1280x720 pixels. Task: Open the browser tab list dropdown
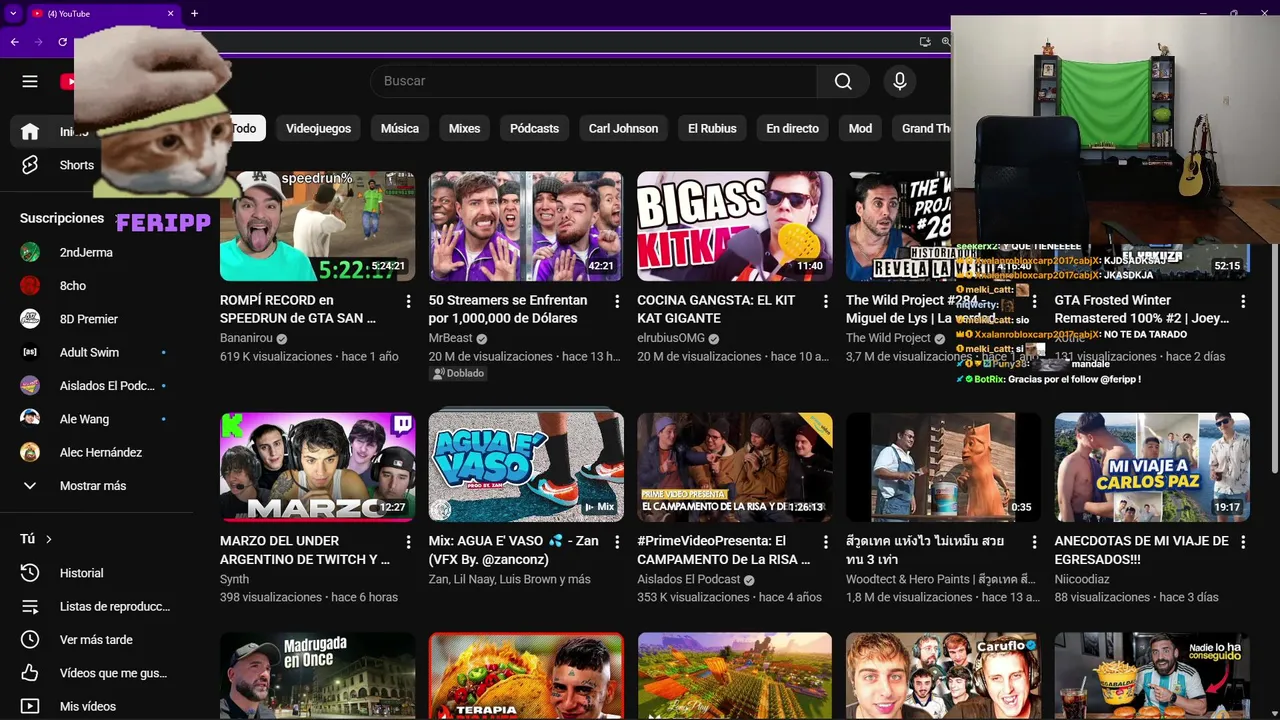pyautogui.click(x=12, y=13)
